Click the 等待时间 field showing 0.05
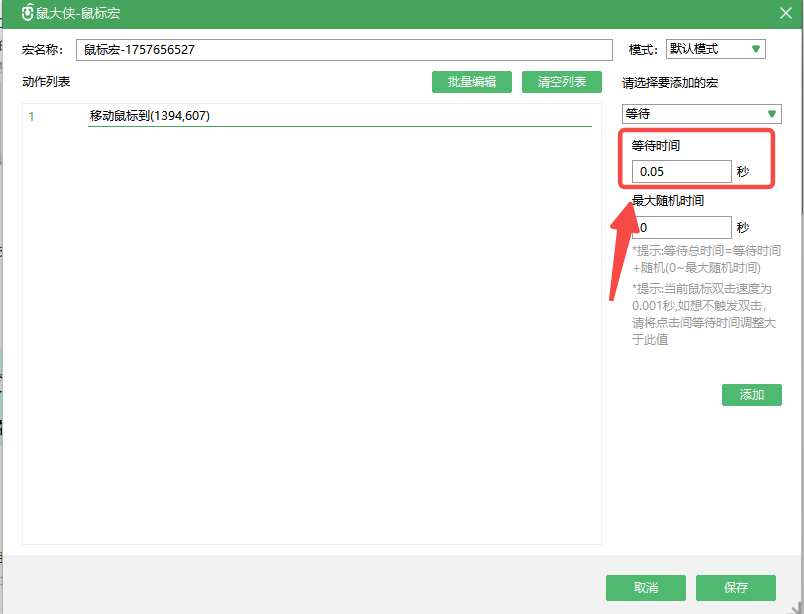 coord(681,172)
